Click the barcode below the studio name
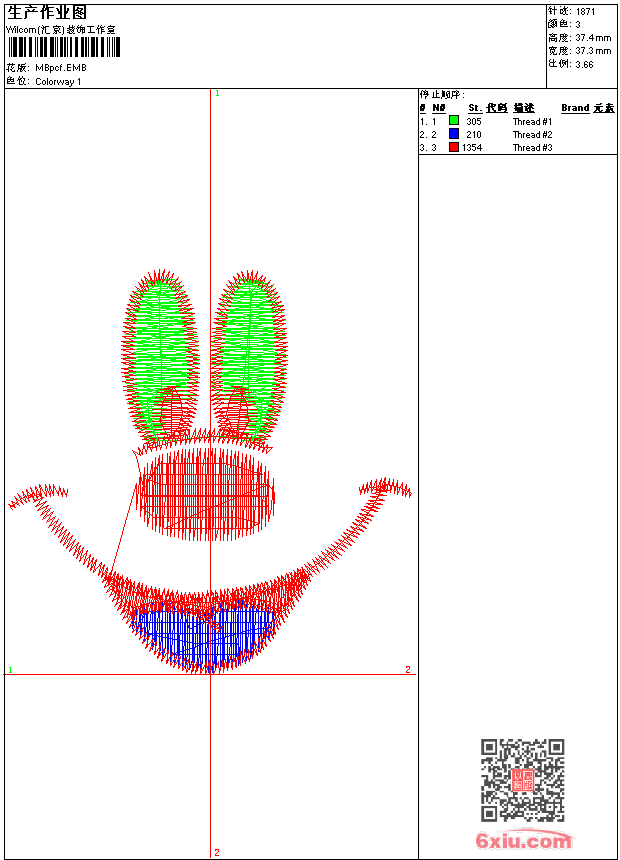Screen dimensions: 620x860 [x=64, y=47]
